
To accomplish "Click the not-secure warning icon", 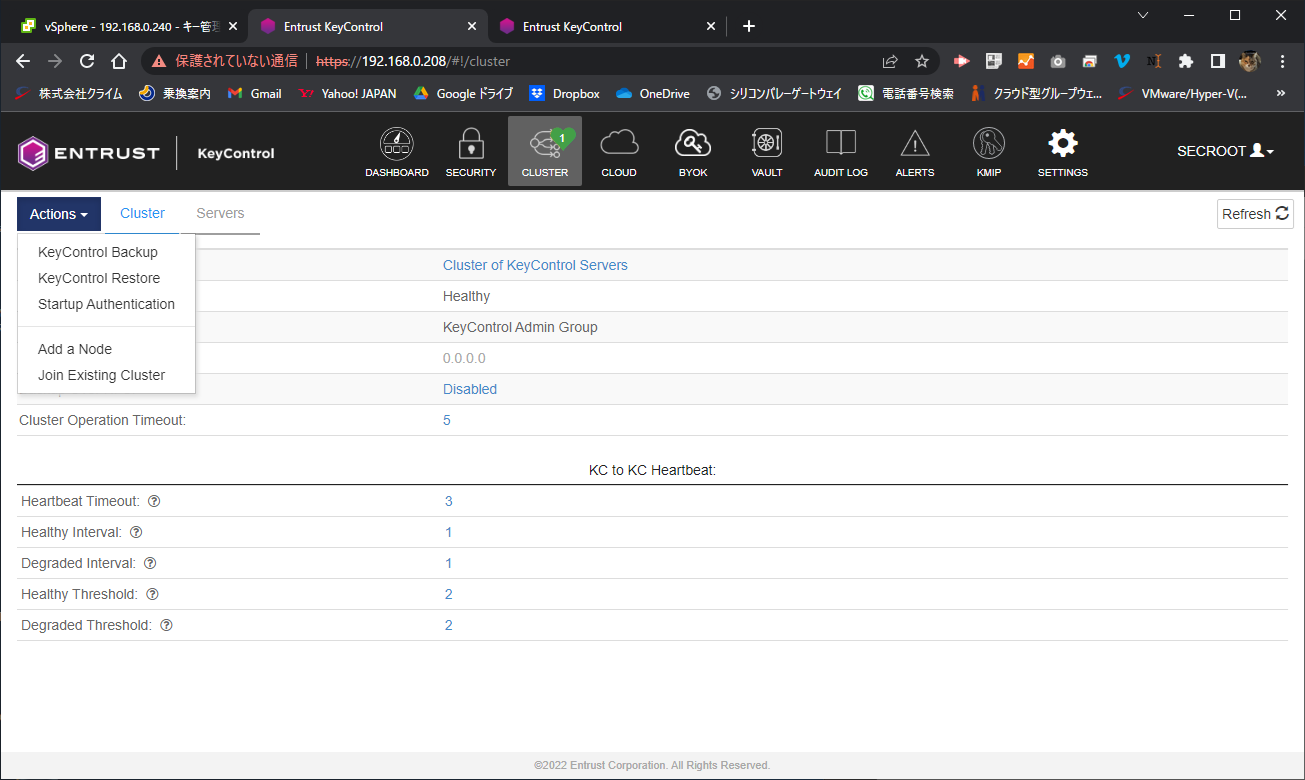I will pyautogui.click(x=159, y=61).
